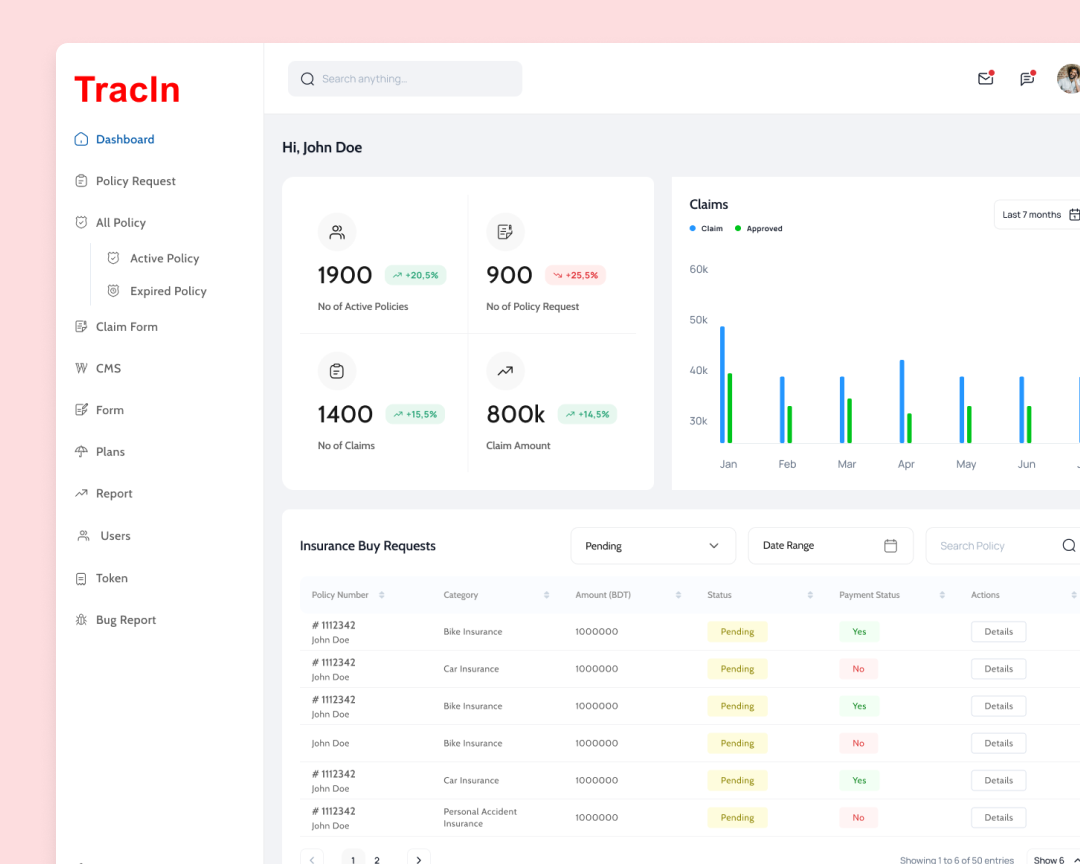
Task: Click the +20,5% growth badge
Action: coord(415,275)
